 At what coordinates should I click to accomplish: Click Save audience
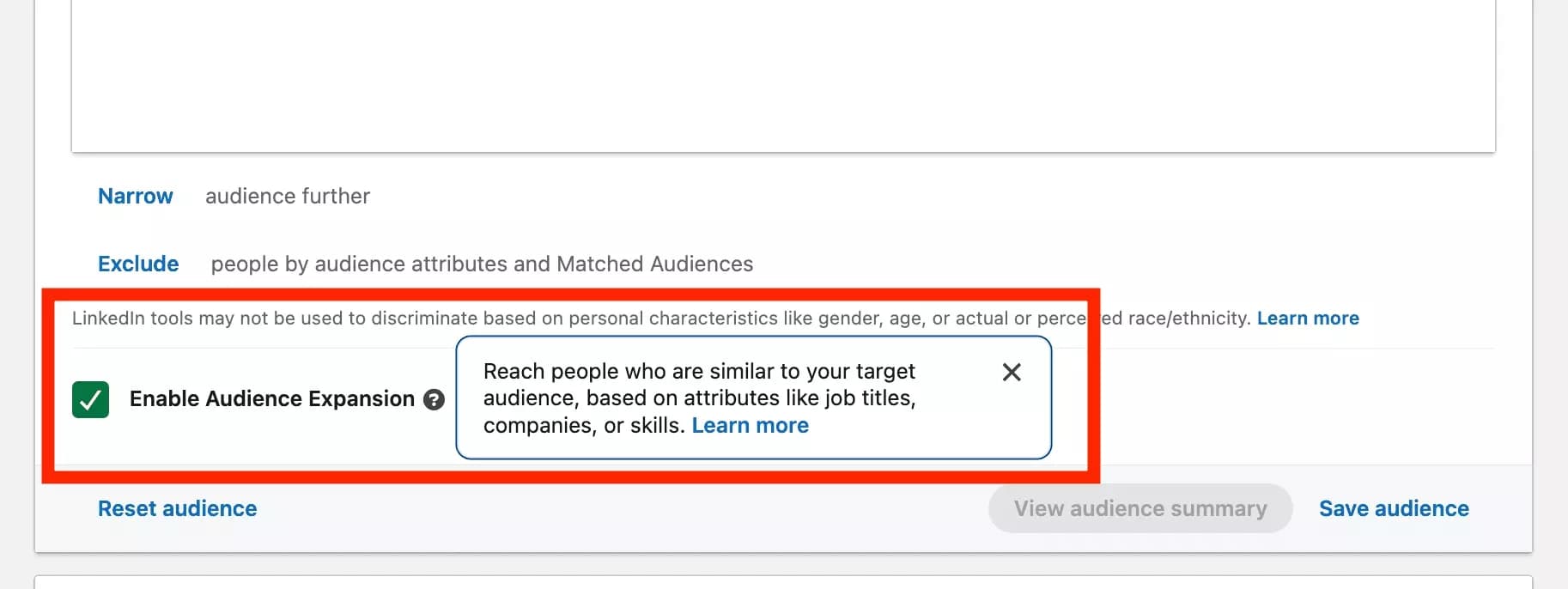(x=1393, y=507)
